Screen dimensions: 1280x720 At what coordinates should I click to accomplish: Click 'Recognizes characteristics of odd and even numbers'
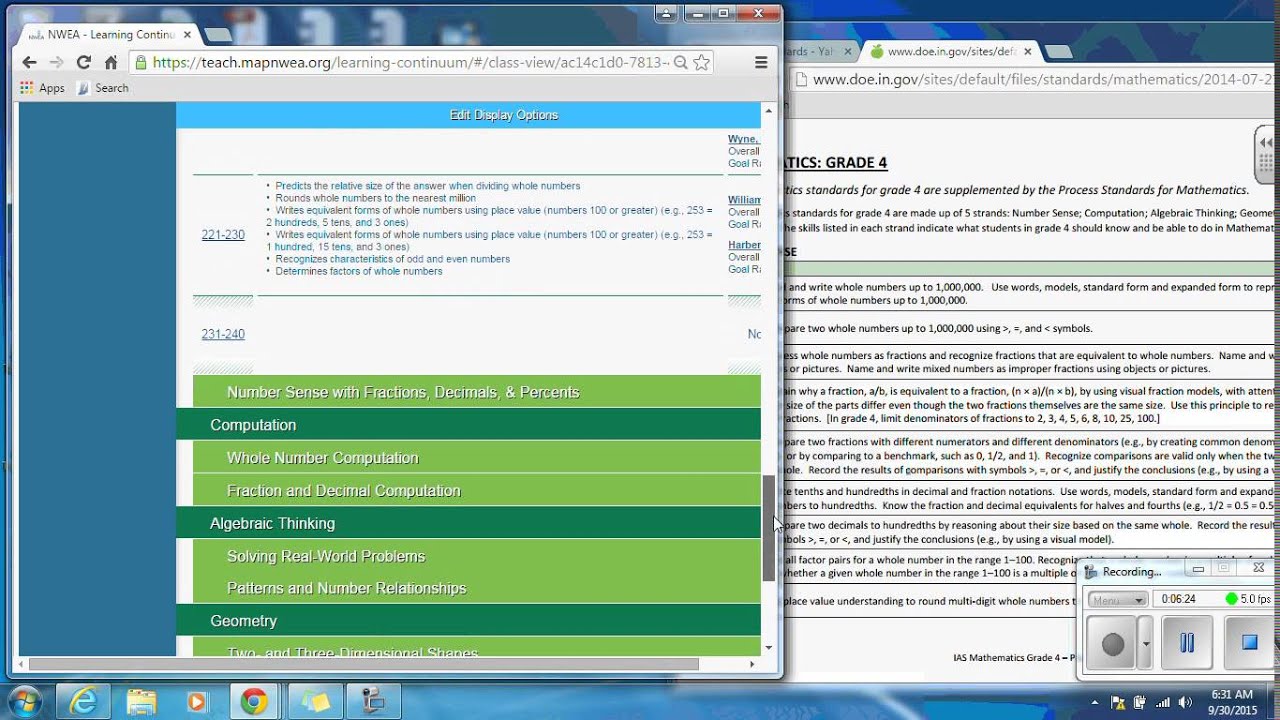click(x=393, y=259)
